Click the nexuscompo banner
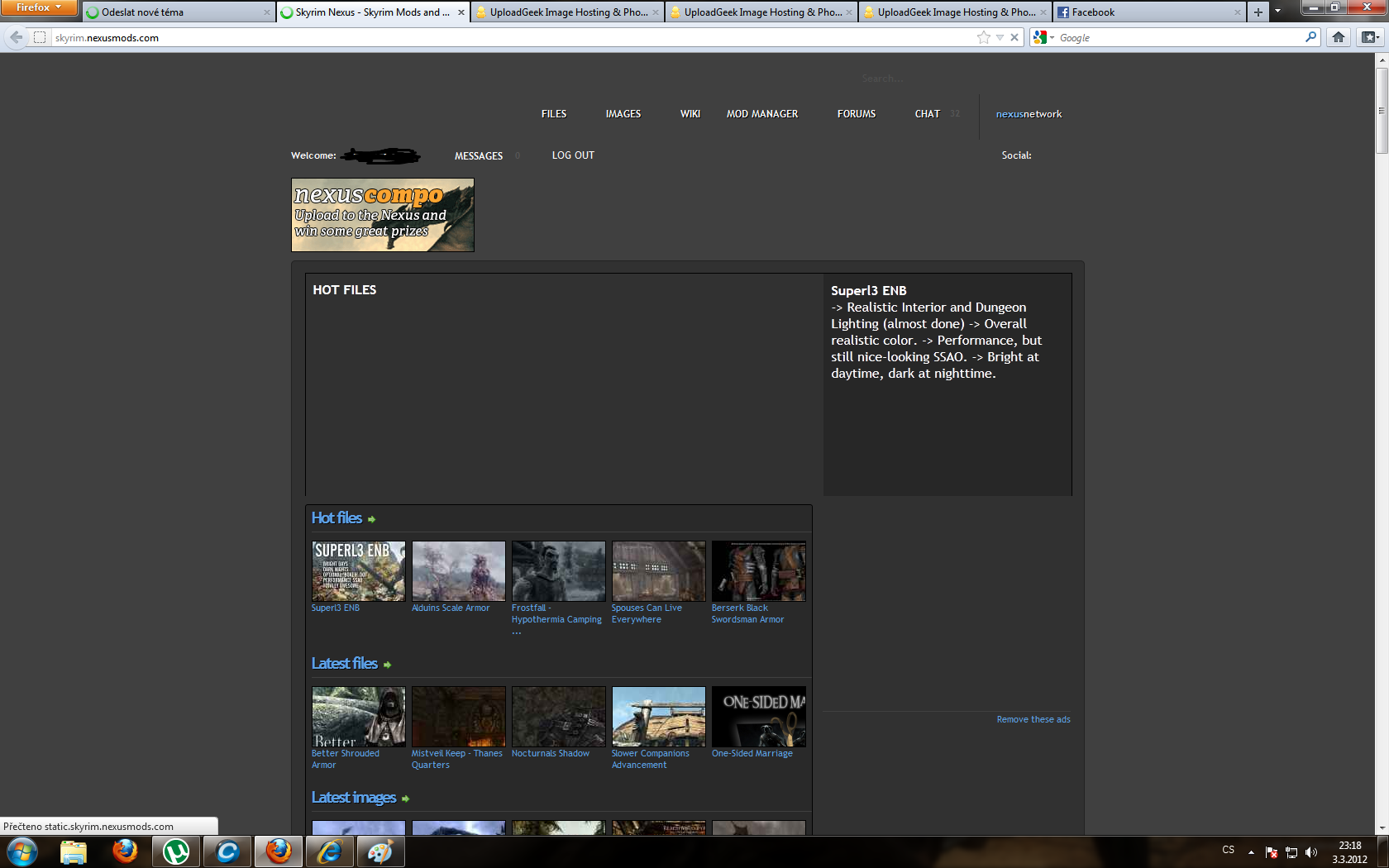This screenshot has height=868, width=1389. click(383, 215)
